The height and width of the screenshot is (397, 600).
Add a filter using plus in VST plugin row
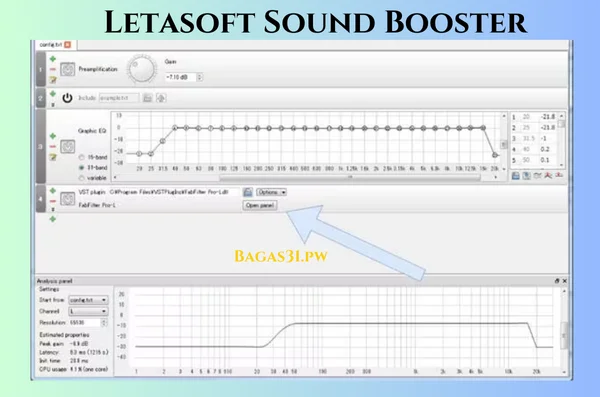53,190
